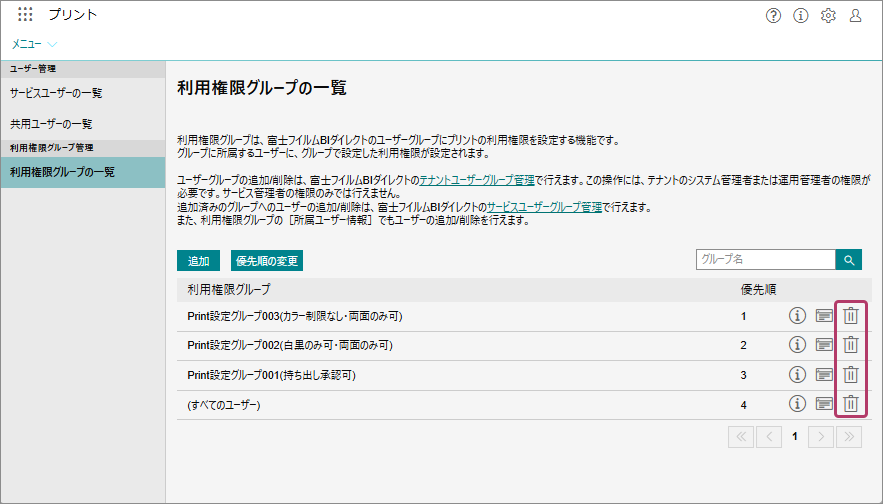Click the 優先順 column header
This screenshot has width=883, height=504.
coord(758,289)
